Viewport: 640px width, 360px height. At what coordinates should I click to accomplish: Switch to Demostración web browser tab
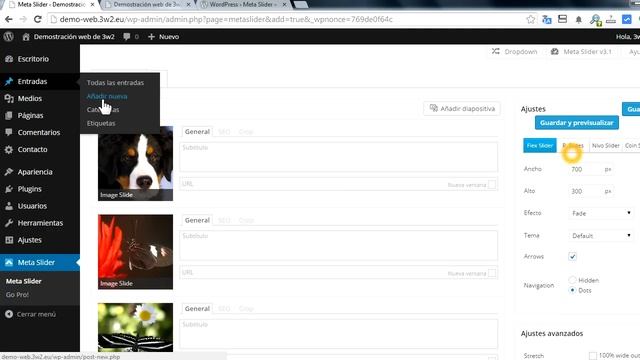click(x=147, y=4)
